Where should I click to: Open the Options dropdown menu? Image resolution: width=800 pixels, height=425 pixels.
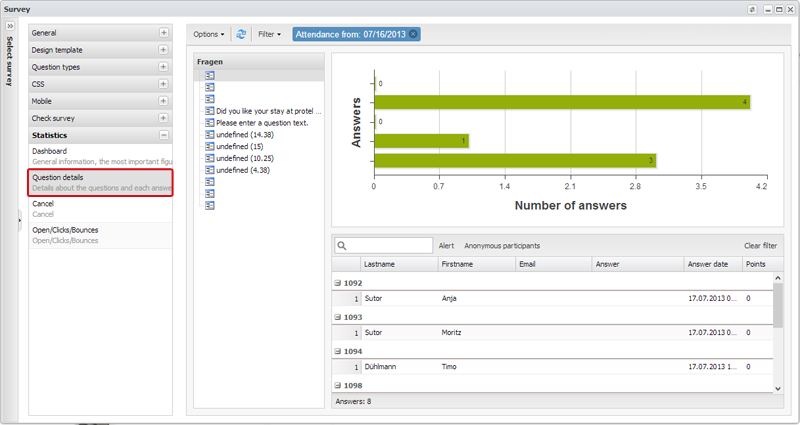pos(209,34)
